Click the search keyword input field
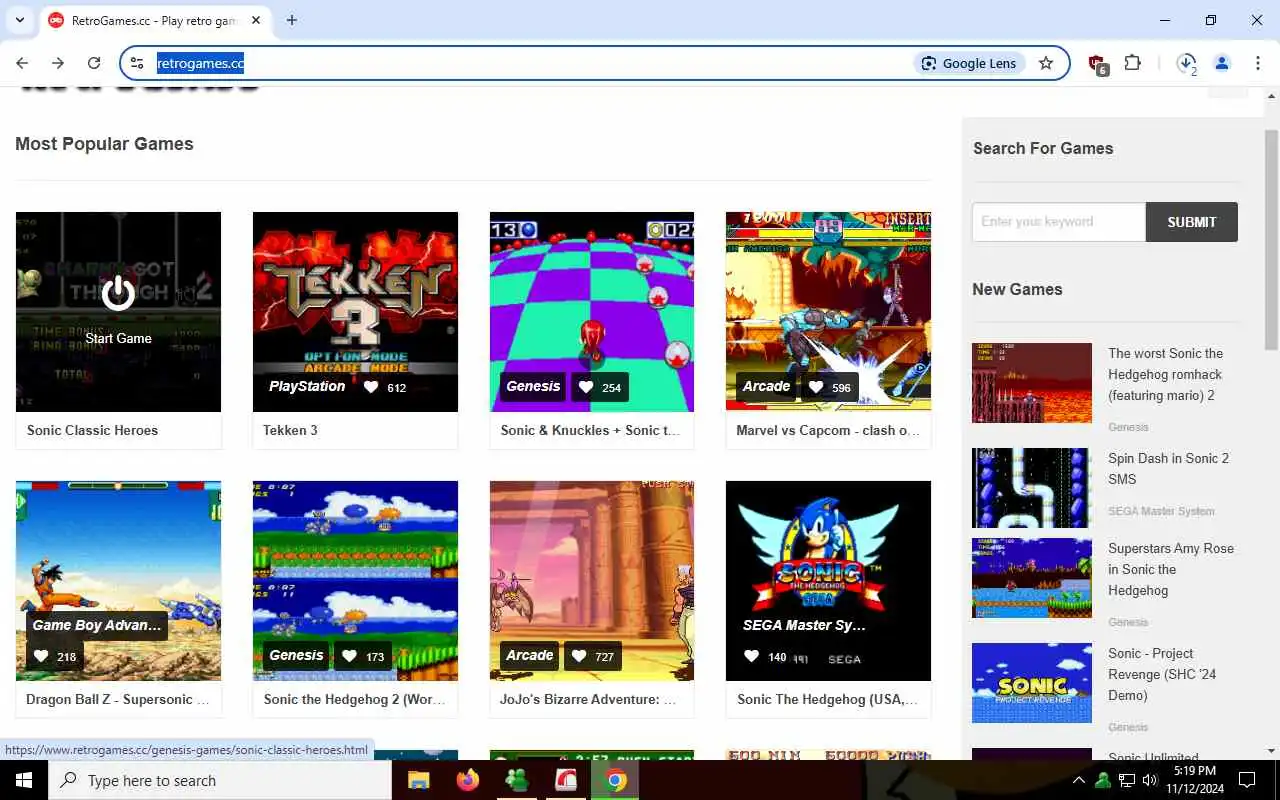 pyautogui.click(x=1058, y=222)
